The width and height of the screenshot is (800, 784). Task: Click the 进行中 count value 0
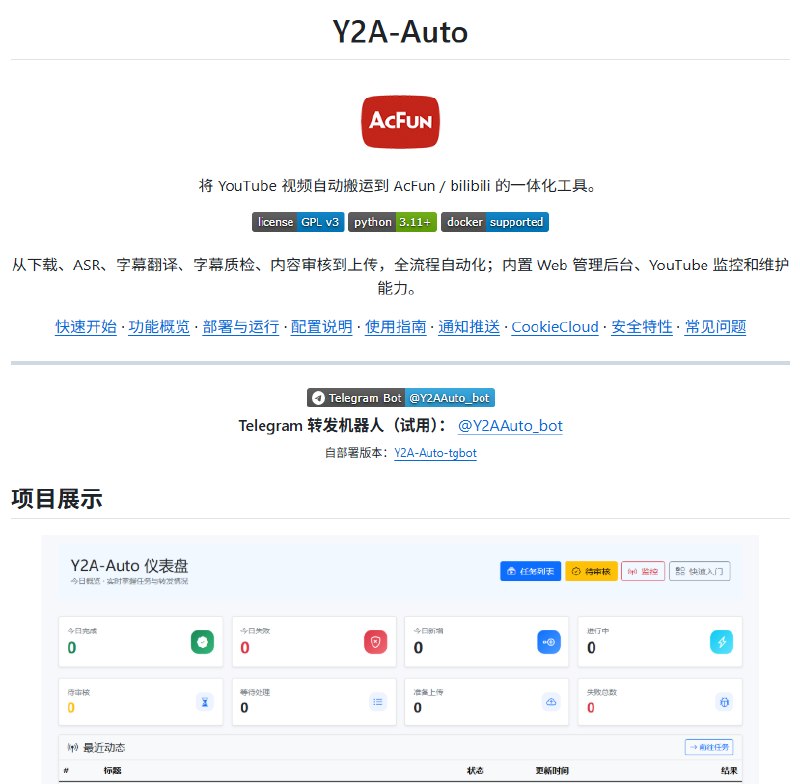pos(591,648)
